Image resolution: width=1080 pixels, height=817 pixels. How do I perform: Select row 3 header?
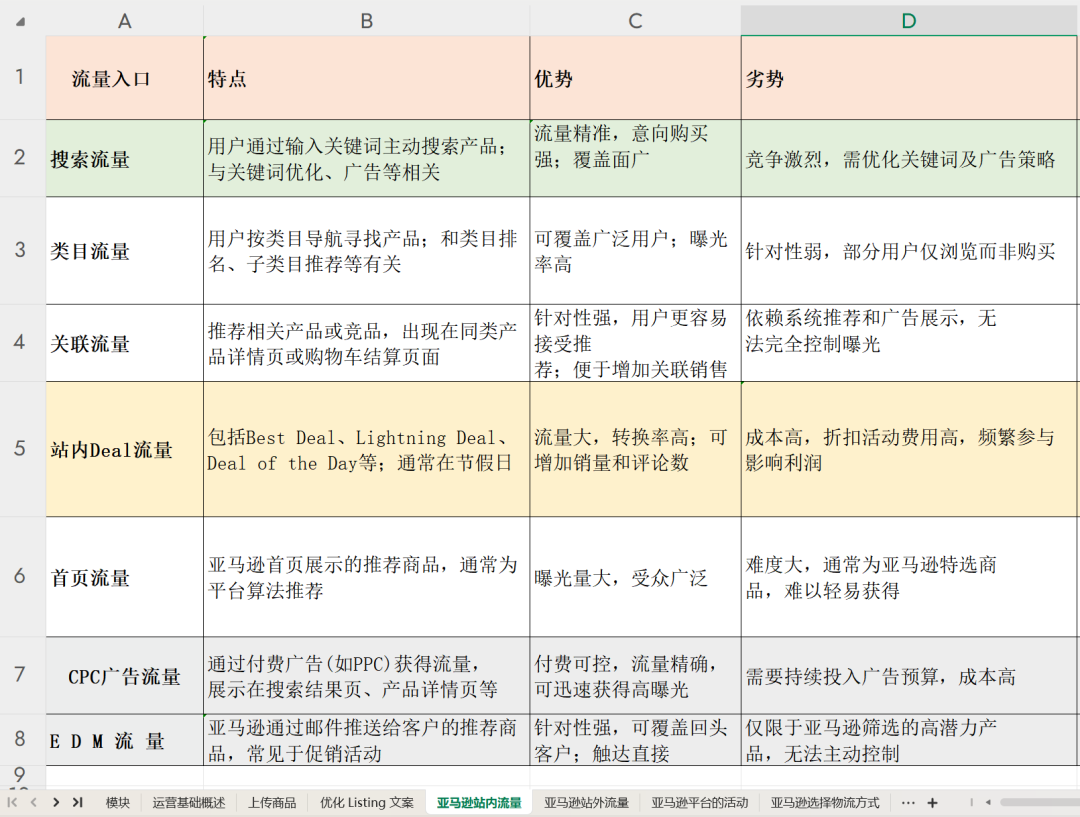click(21, 250)
